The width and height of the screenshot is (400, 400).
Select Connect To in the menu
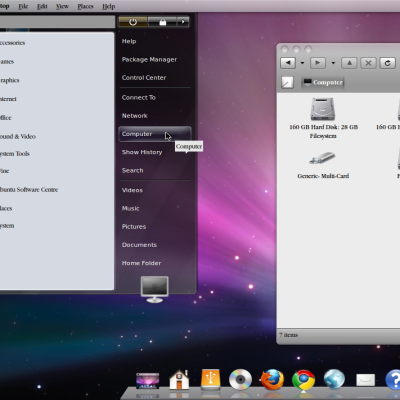[x=139, y=98]
